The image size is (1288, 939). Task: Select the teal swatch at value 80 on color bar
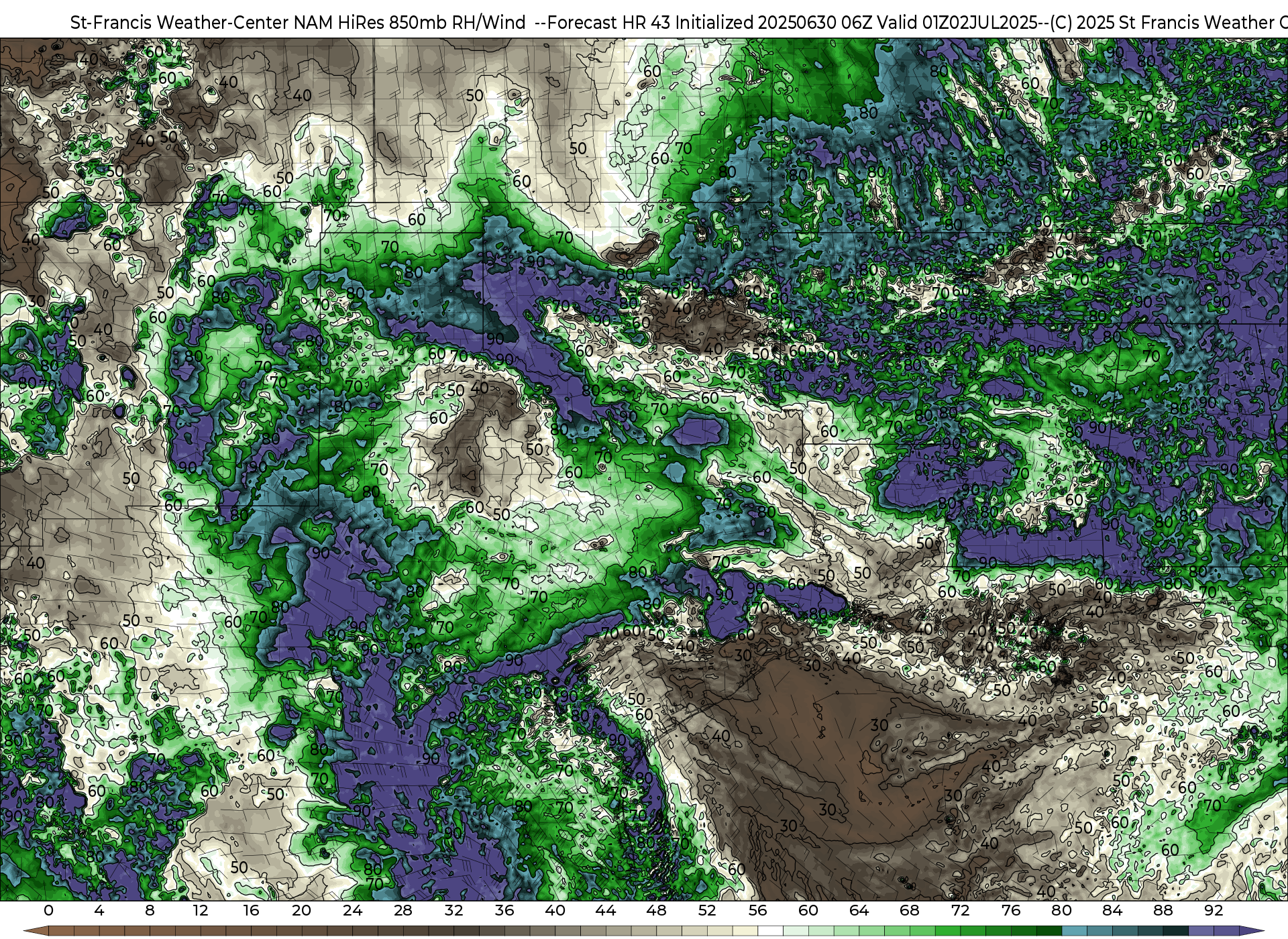tap(1075, 931)
